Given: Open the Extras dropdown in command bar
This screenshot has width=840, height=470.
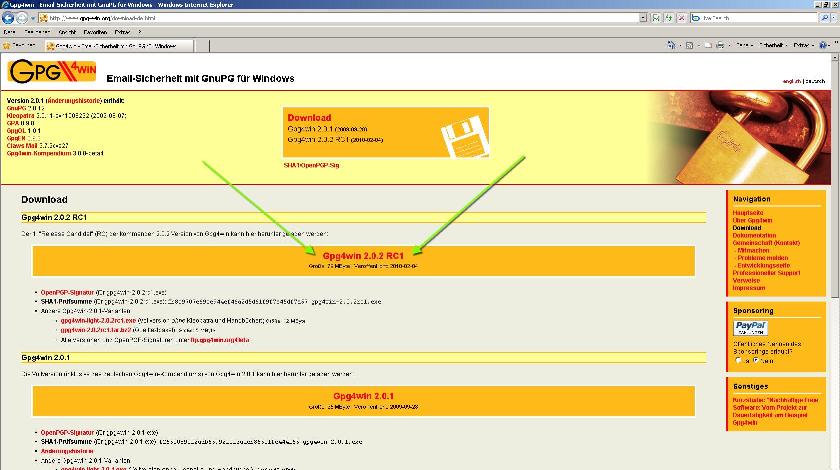Looking at the screenshot, I should [804, 46].
